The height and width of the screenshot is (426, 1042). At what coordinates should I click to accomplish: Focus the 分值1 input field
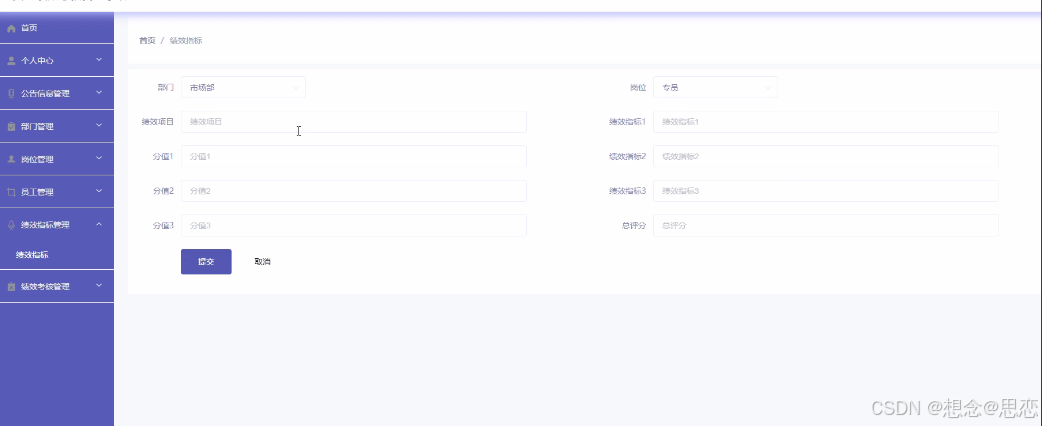[x=354, y=156]
